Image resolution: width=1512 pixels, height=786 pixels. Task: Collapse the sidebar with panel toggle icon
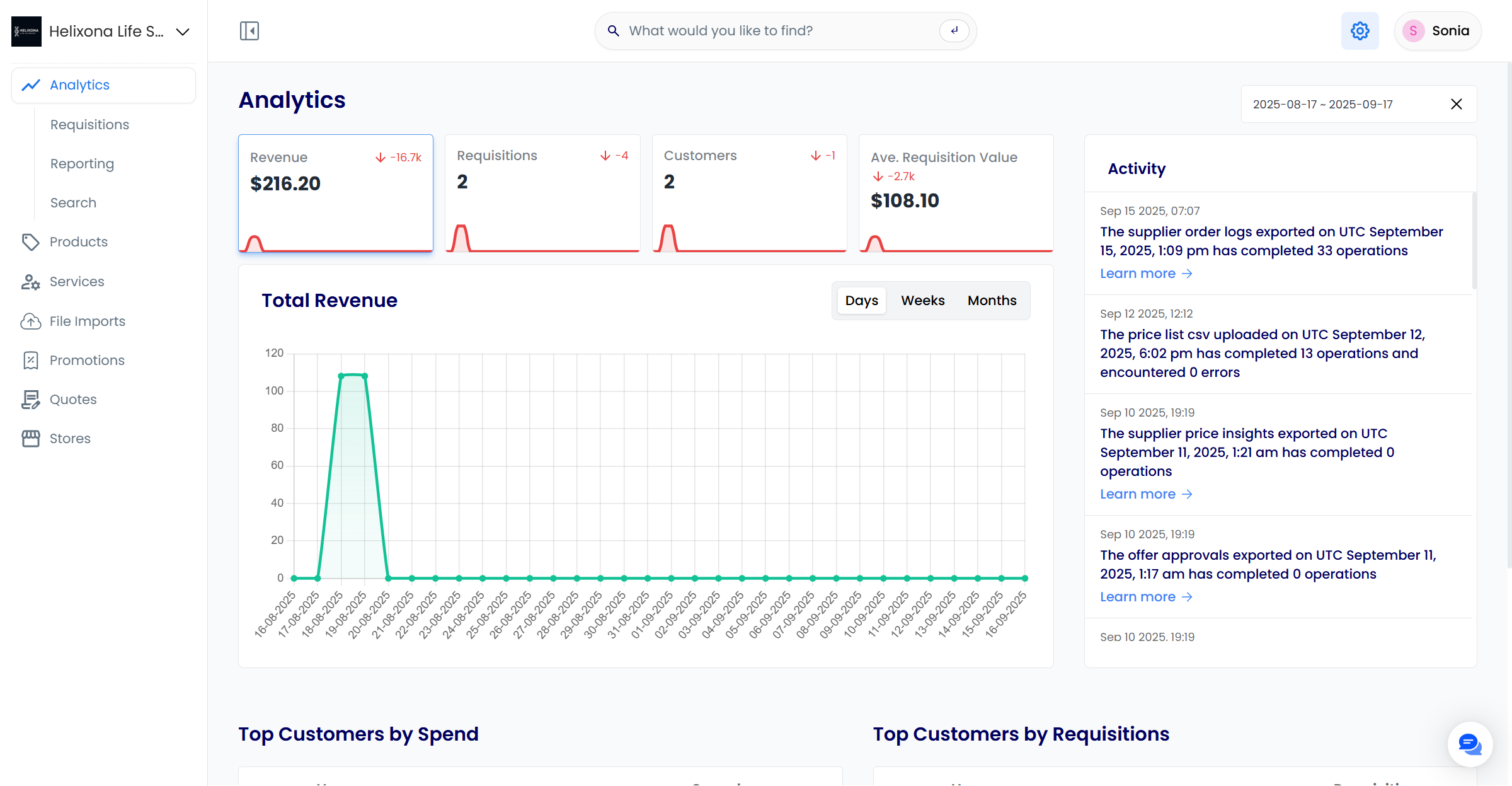click(x=249, y=31)
